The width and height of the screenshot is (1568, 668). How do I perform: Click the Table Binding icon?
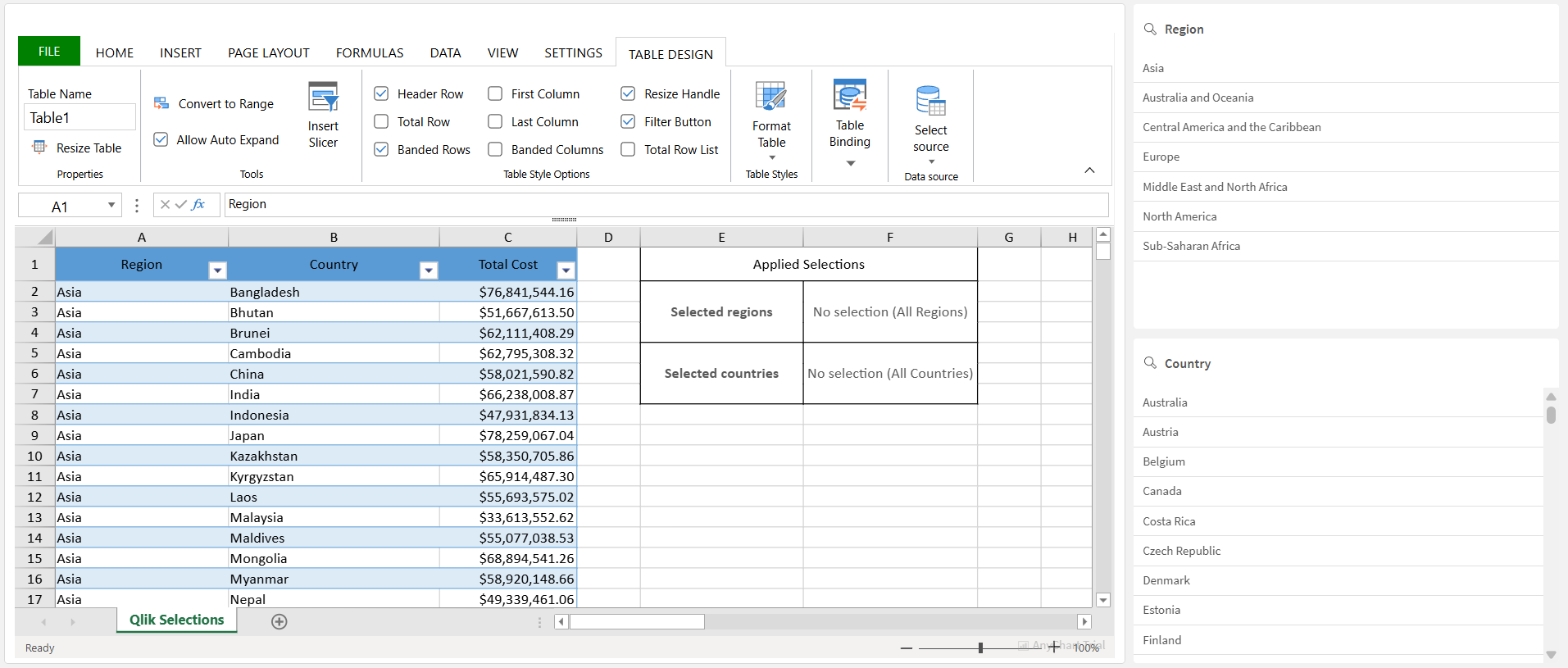pos(849,96)
